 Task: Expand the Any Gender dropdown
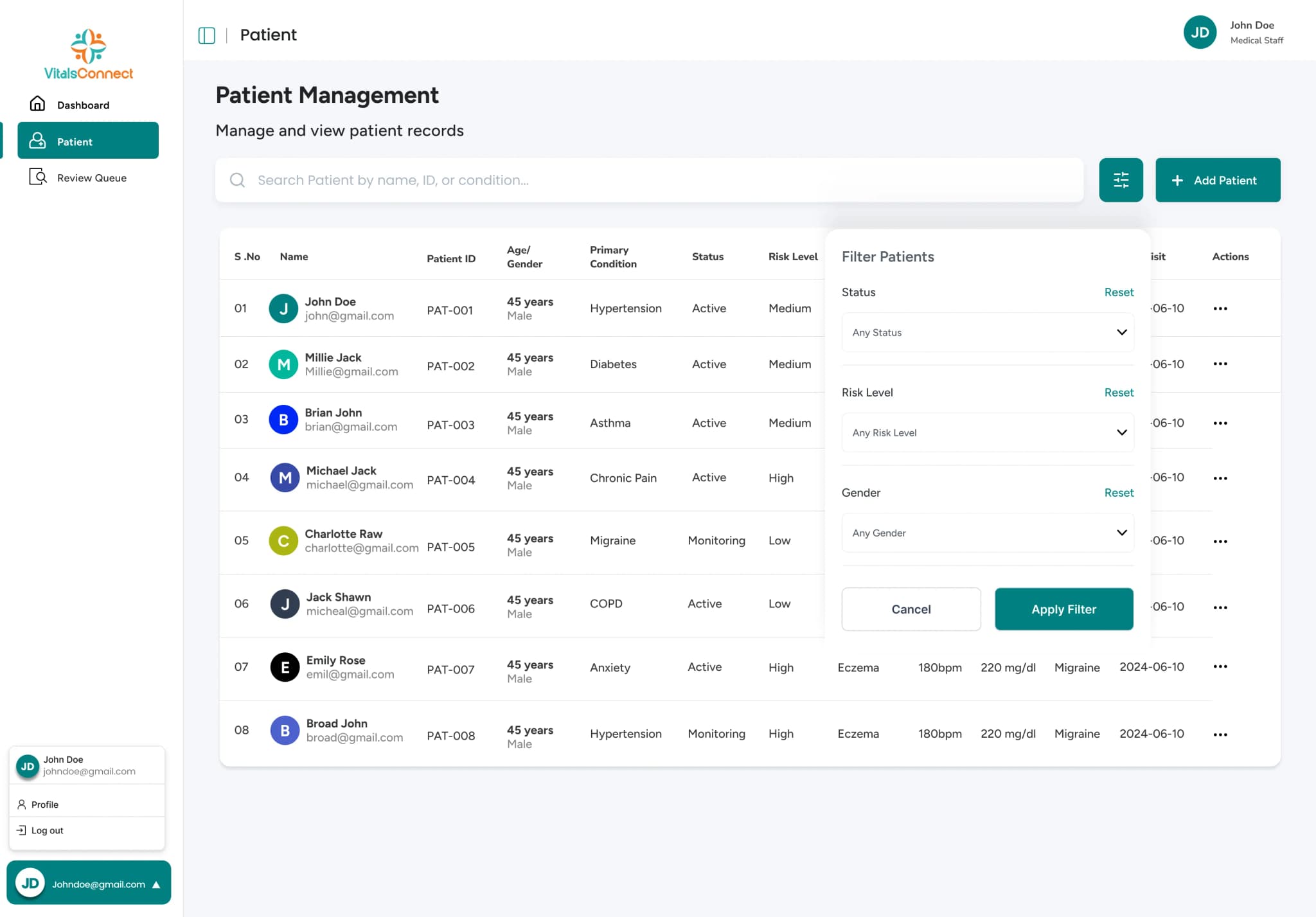click(988, 533)
